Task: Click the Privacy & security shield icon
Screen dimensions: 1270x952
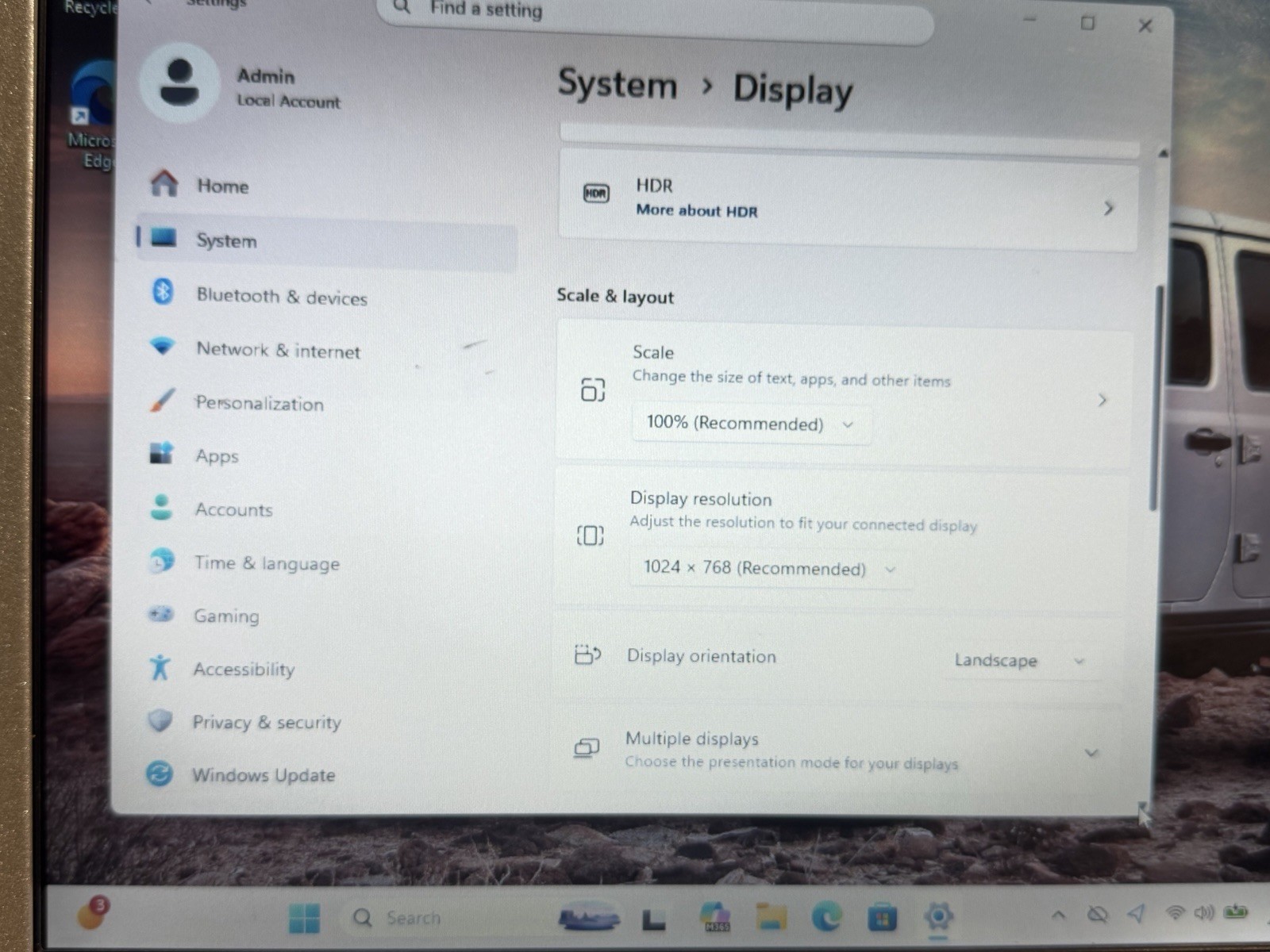Action: tap(160, 720)
